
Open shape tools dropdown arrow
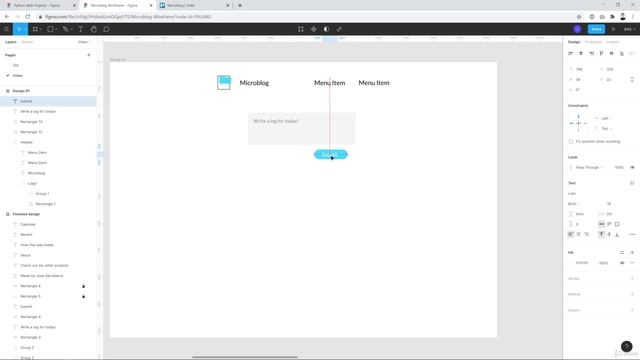[x=56, y=29]
